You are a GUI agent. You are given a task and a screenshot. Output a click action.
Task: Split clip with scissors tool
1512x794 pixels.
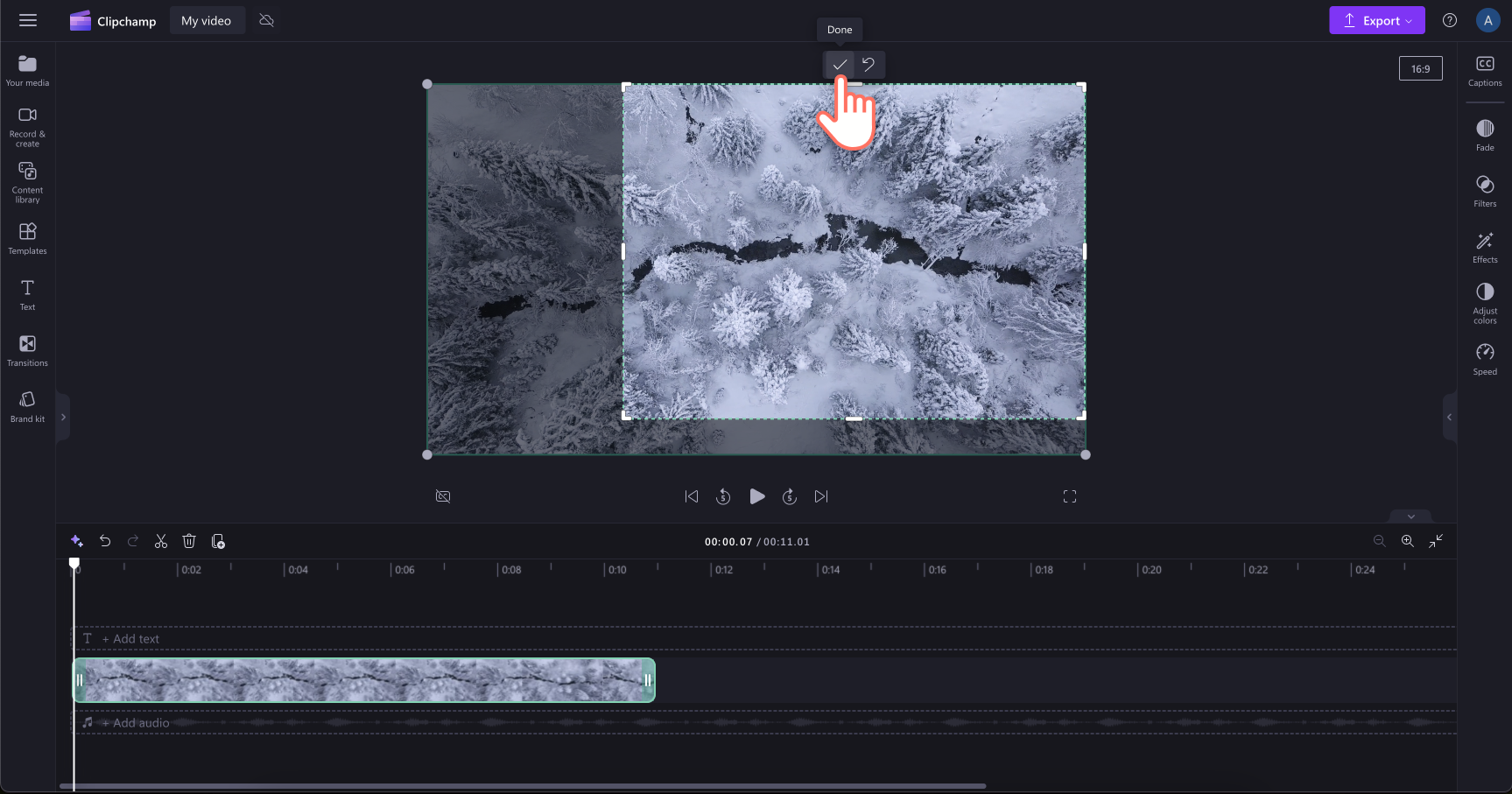point(161,541)
